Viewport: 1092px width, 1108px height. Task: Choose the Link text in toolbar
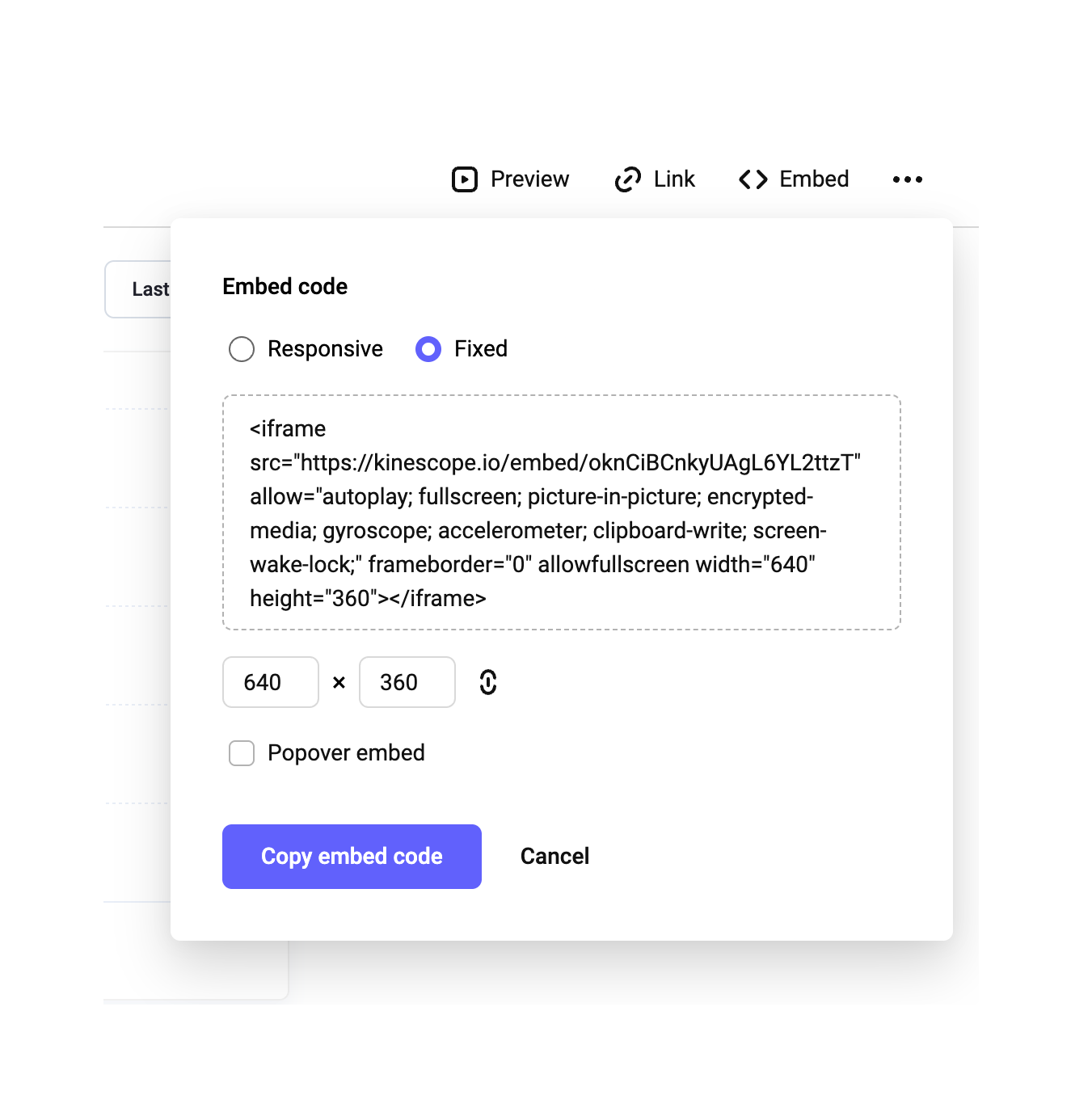[674, 179]
